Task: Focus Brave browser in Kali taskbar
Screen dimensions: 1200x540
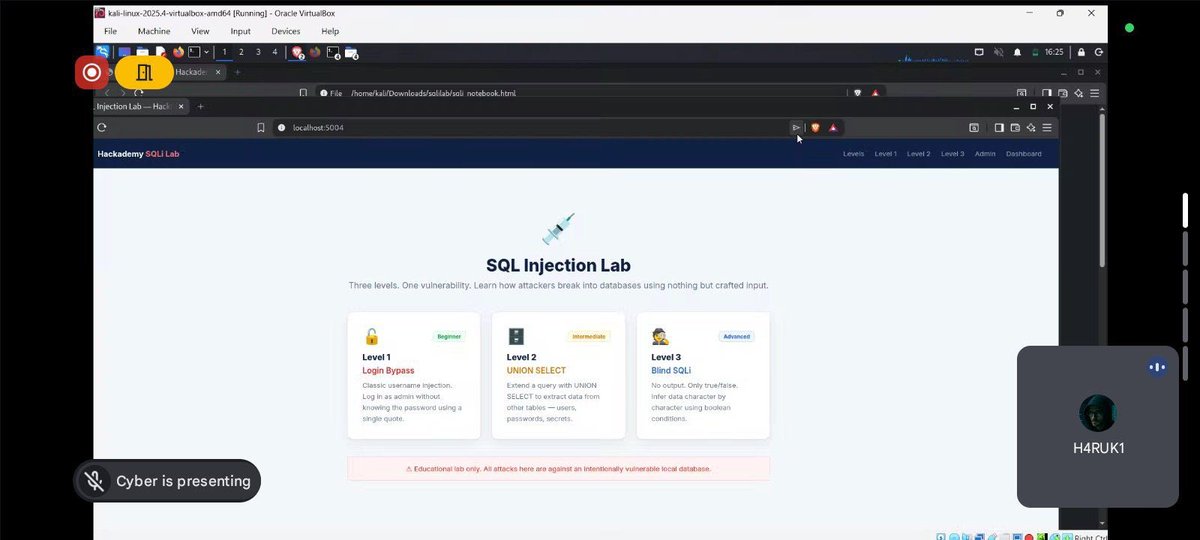Action: tap(297, 53)
